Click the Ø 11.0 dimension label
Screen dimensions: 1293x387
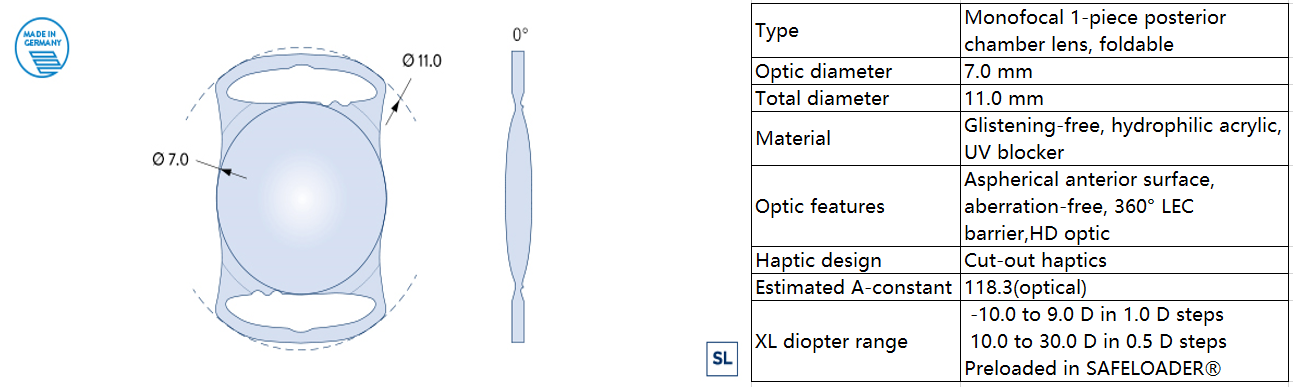point(422,61)
